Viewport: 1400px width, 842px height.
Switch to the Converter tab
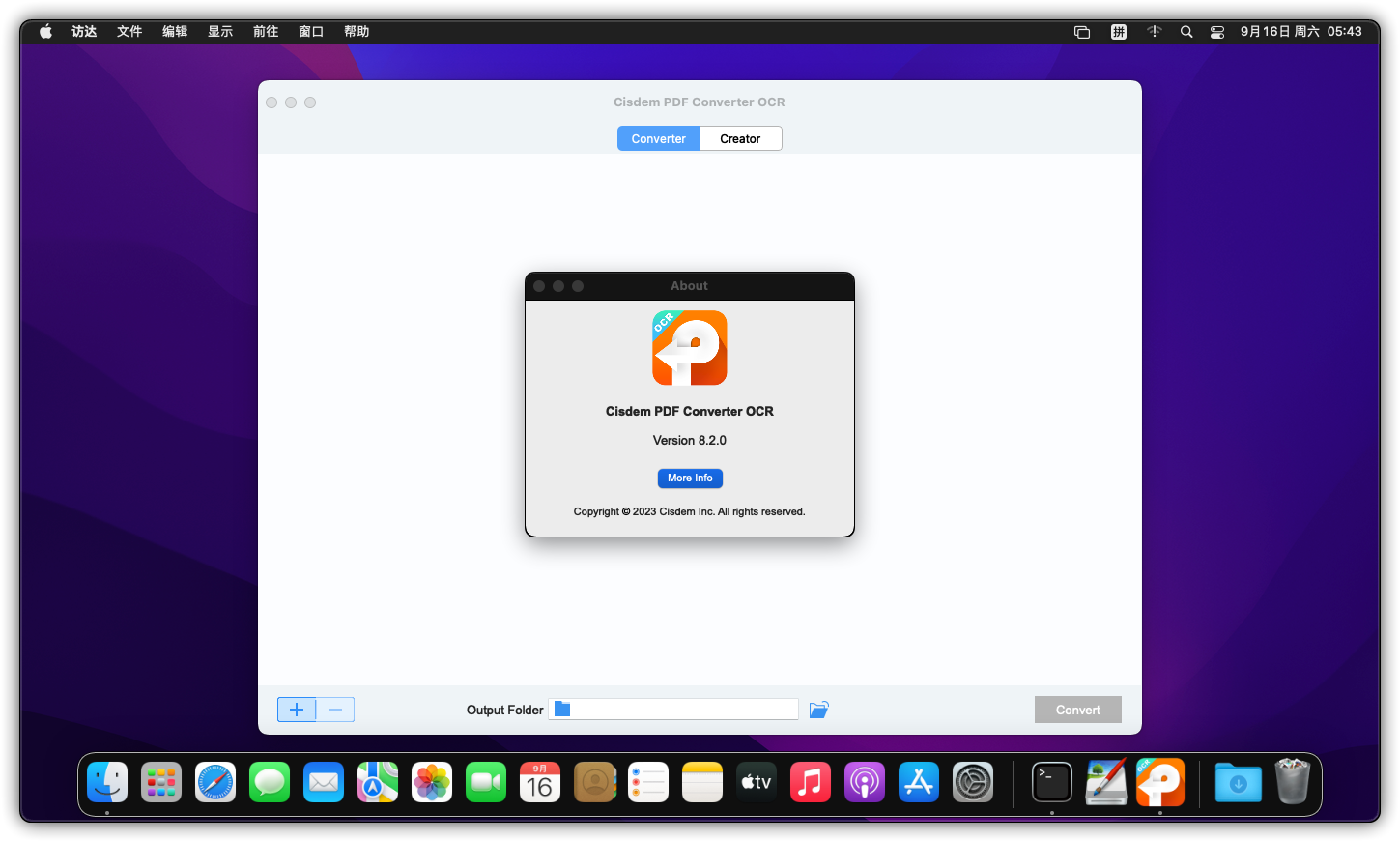point(658,138)
